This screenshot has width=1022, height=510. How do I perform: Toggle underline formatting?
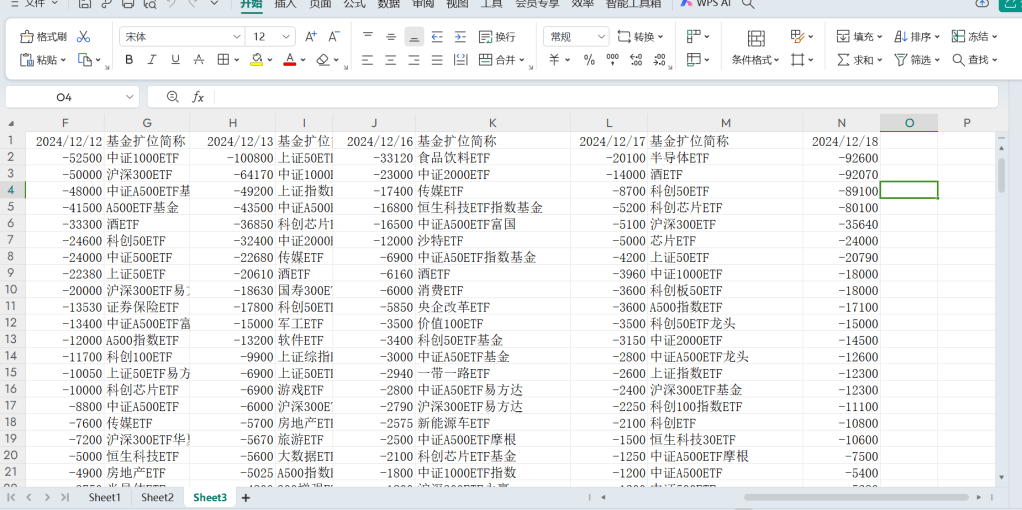(178, 60)
